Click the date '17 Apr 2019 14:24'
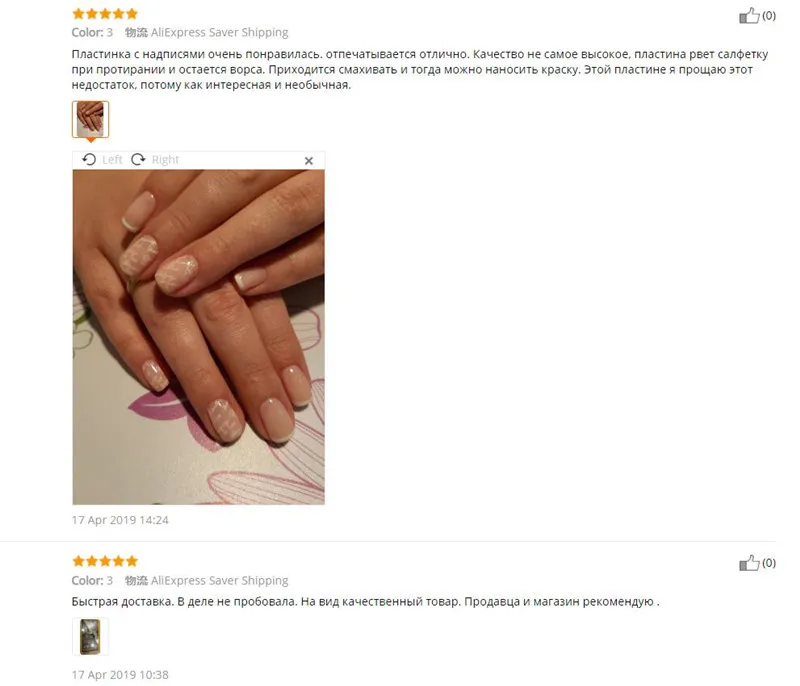 coord(120,520)
